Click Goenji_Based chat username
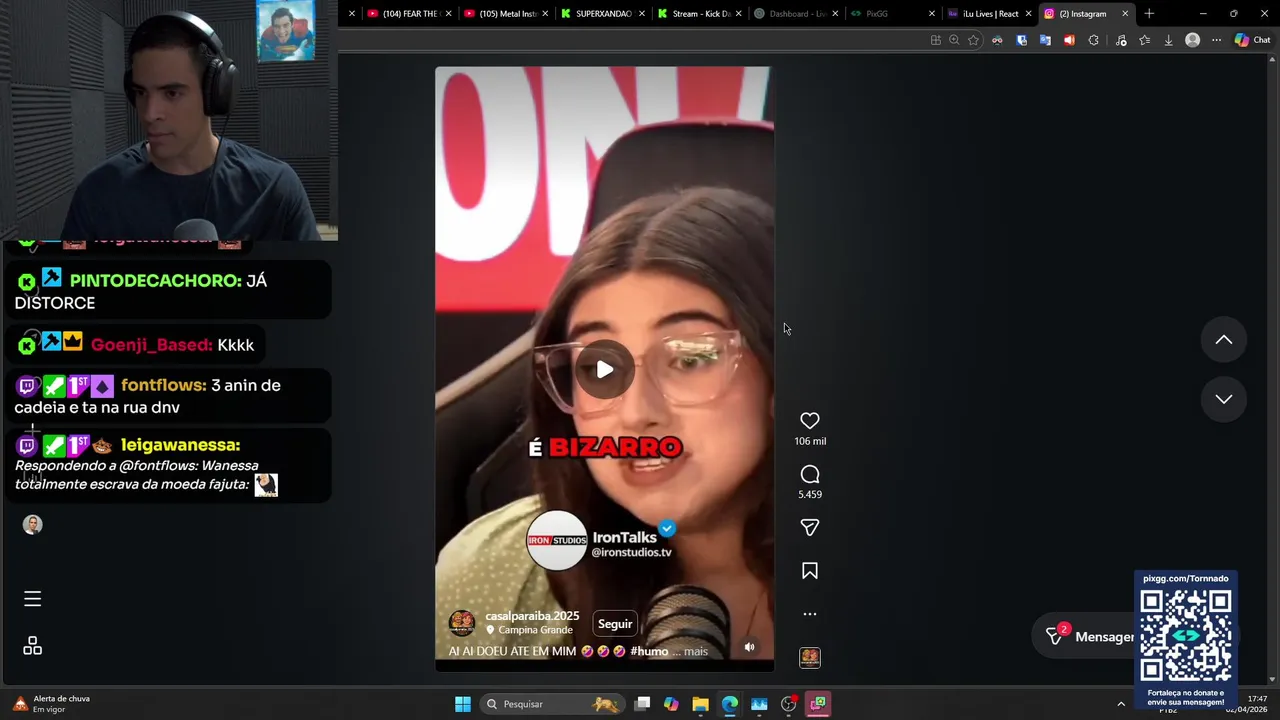The image size is (1280, 720). pos(152,345)
